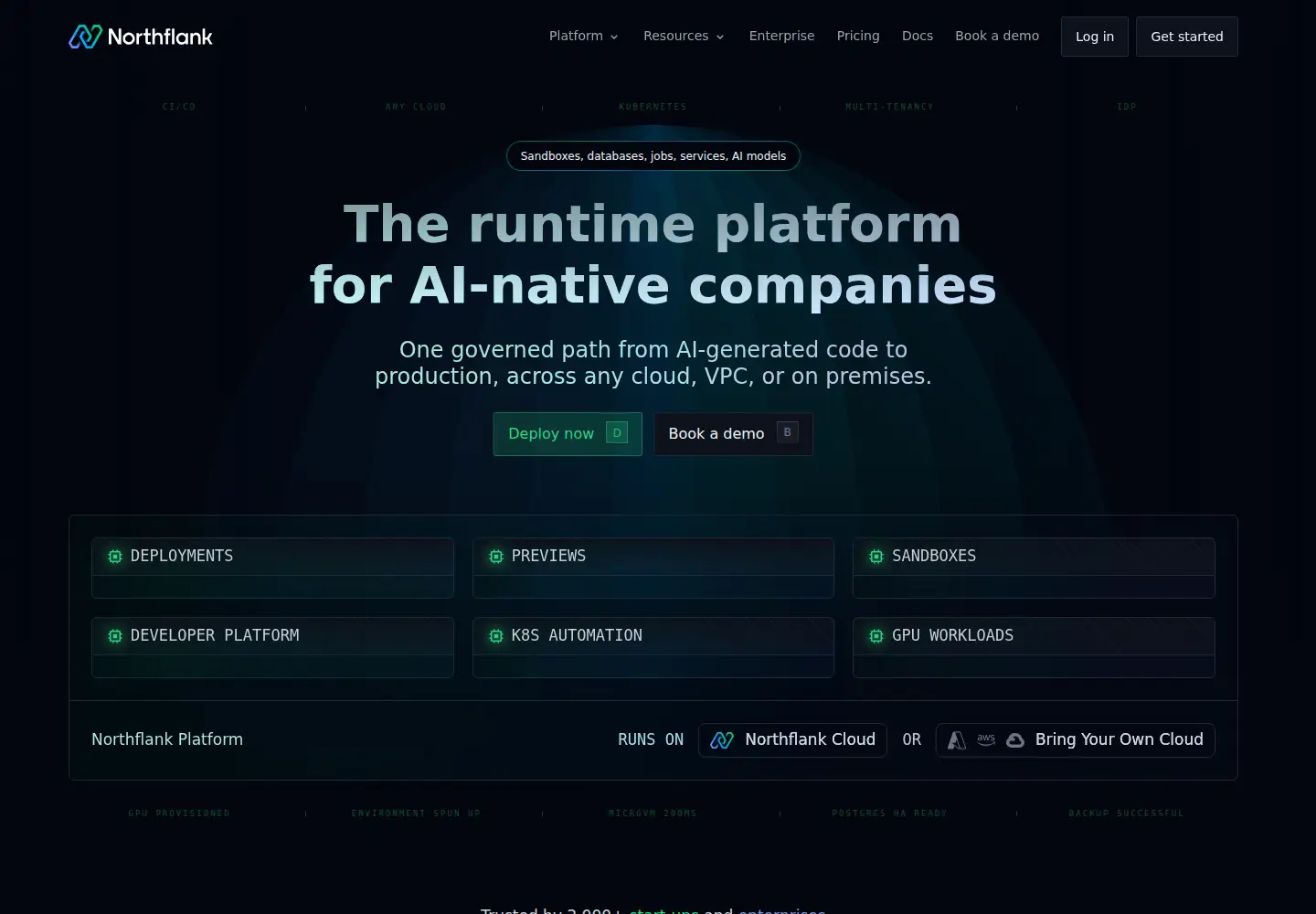Choose the Northflank Cloud option

tap(792, 740)
